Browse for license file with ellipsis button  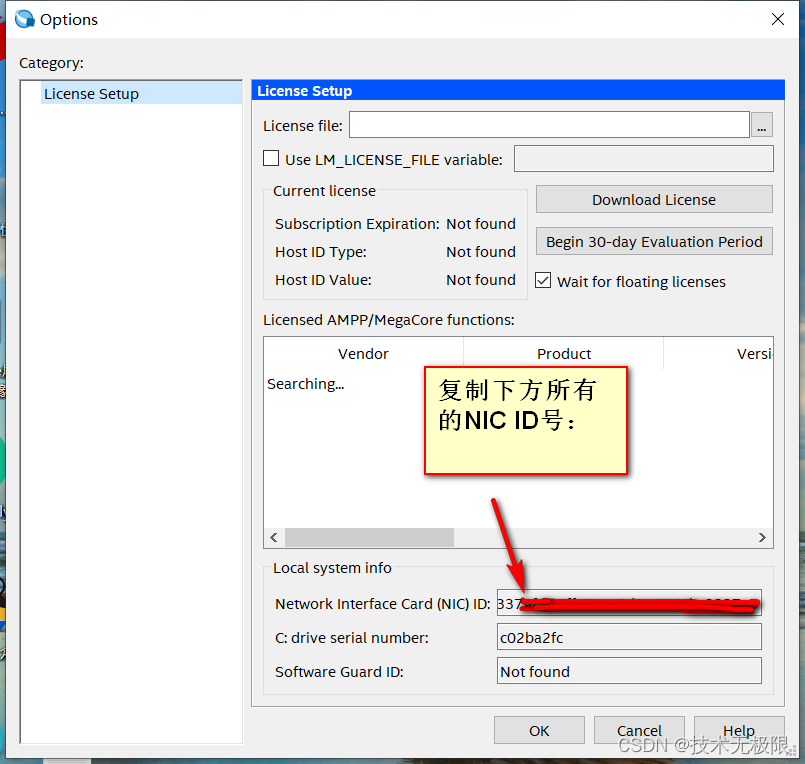pos(761,125)
